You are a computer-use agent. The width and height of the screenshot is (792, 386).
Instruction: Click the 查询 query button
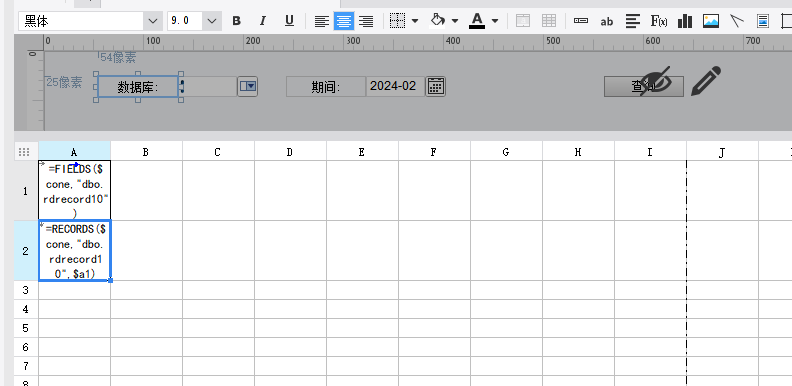pyautogui.click(x=644, y=86)
